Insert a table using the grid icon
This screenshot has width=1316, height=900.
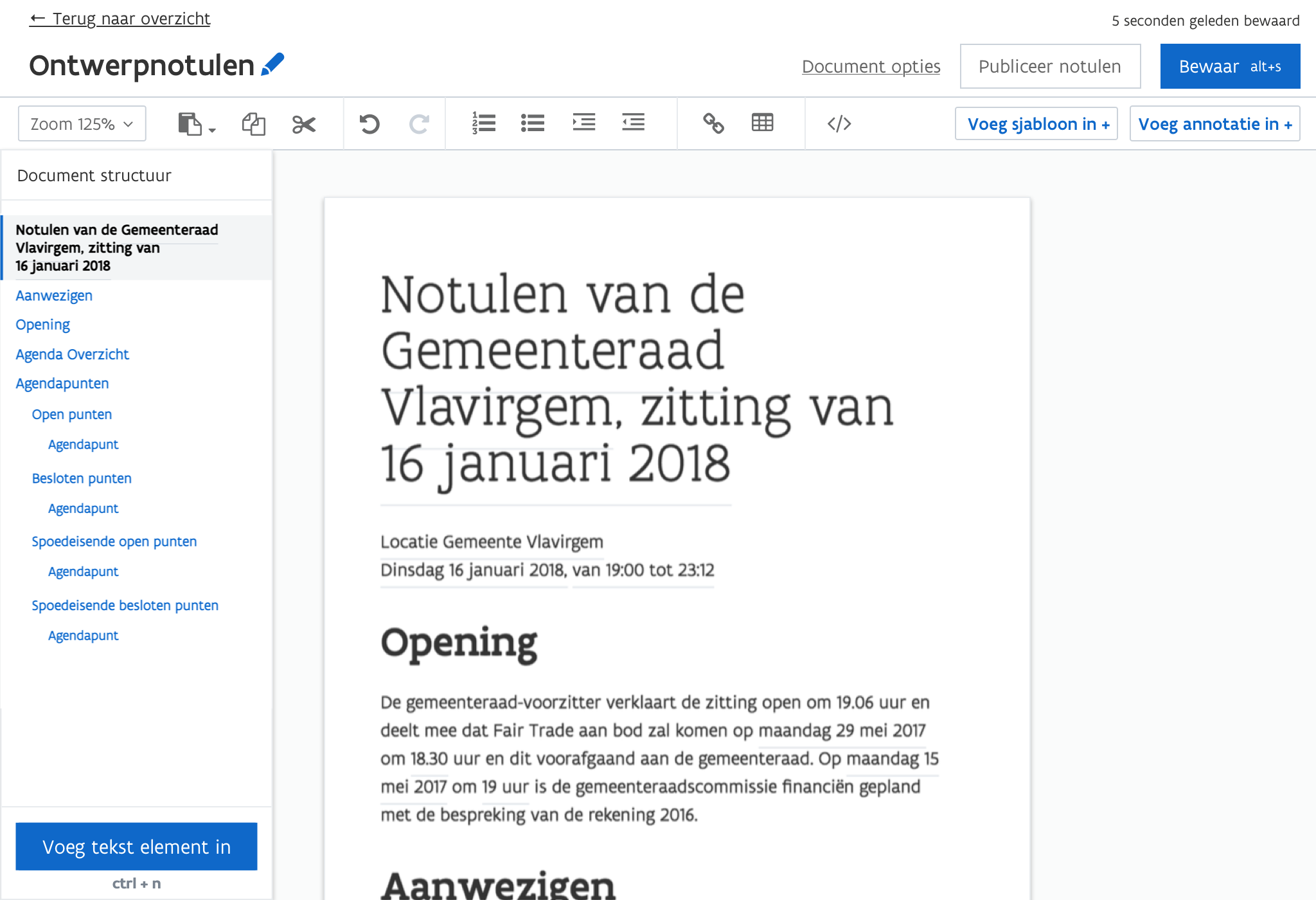(762, 122)
